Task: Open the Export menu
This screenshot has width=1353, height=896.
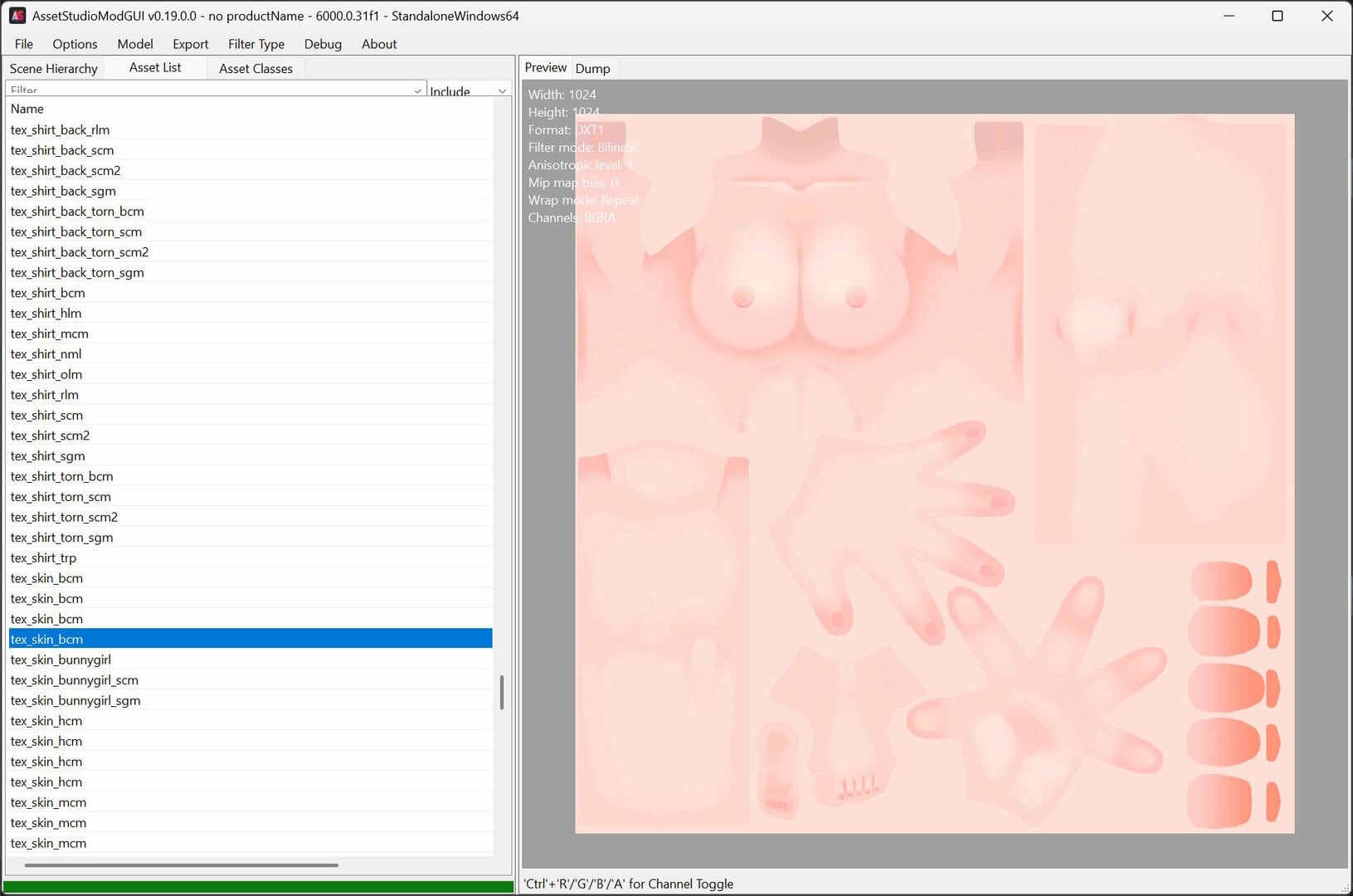Action: [x=191, y=44]
